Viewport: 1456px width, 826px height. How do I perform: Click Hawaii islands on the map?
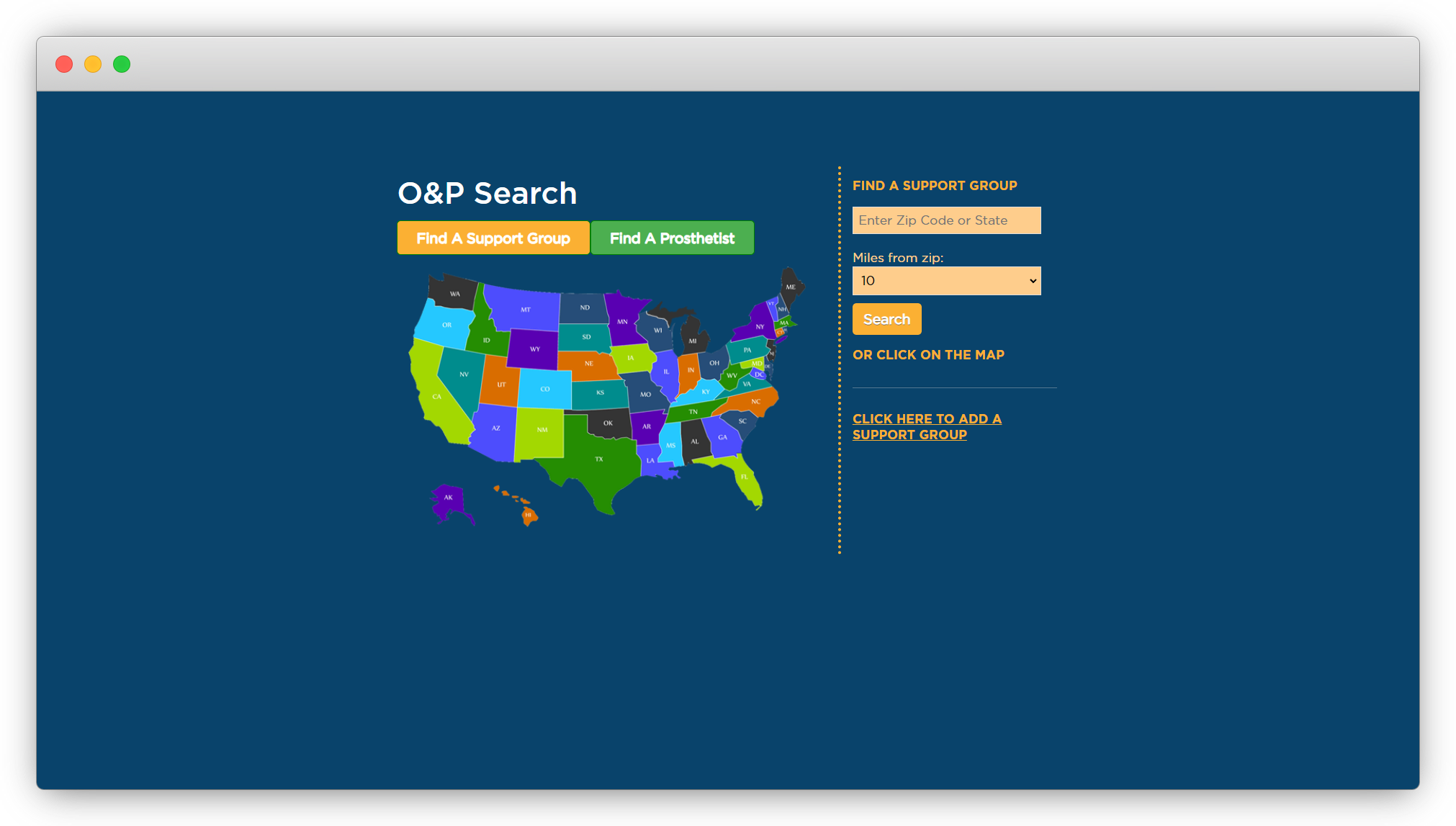tap(529, 515)
